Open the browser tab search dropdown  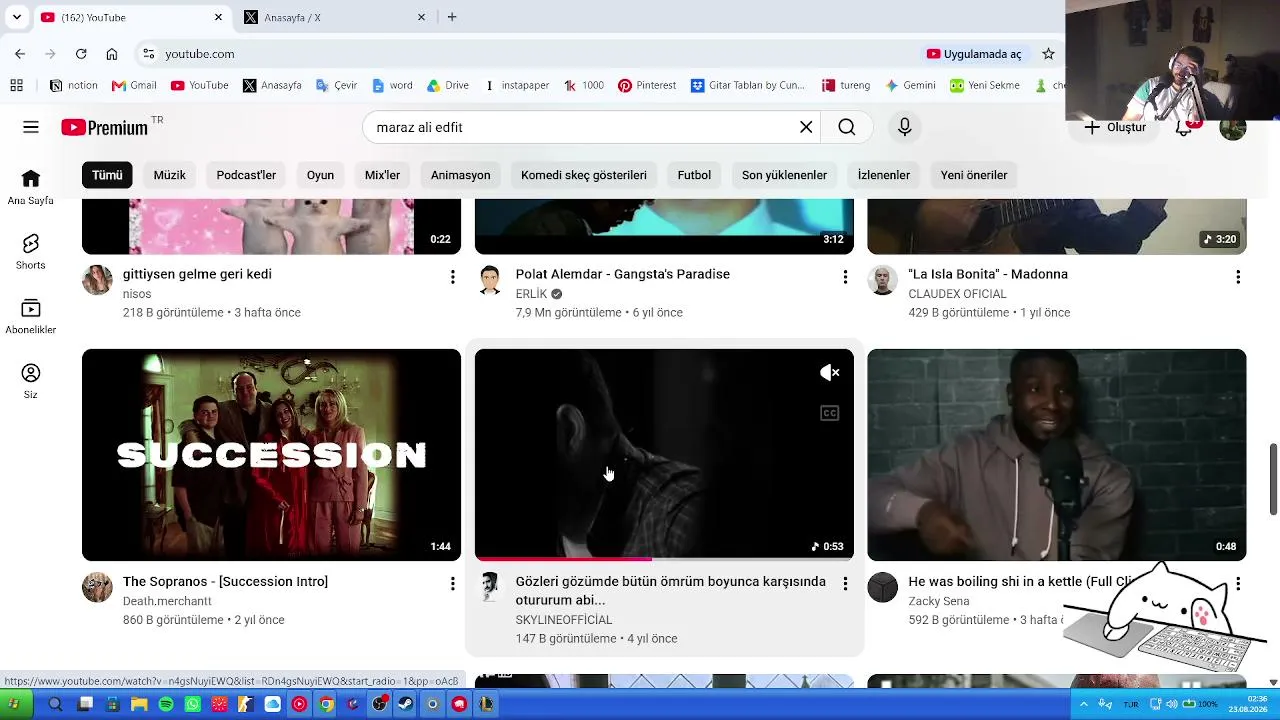pos(16,17)
